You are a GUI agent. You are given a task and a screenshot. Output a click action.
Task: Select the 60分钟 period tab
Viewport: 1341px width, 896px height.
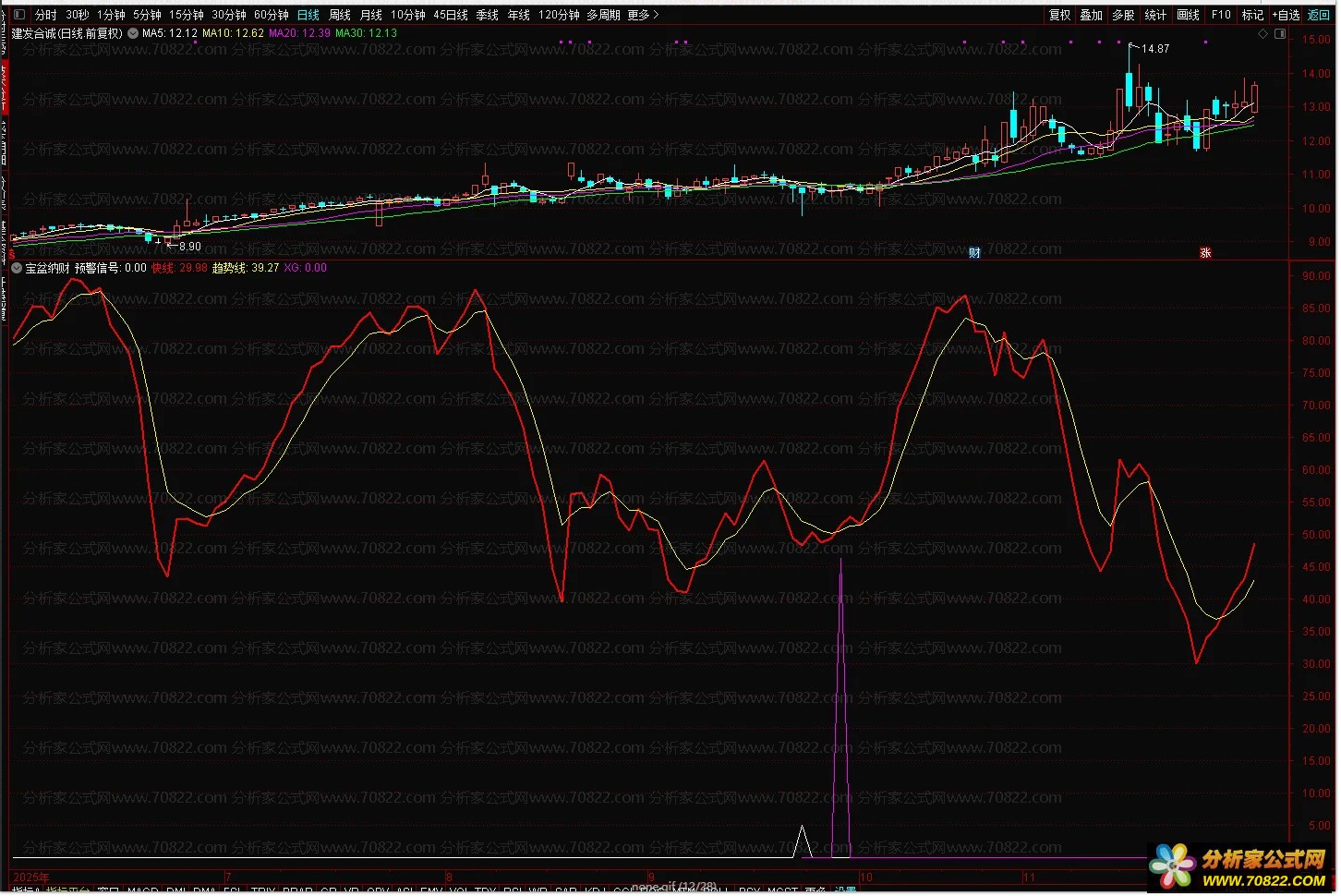[271, 15]
